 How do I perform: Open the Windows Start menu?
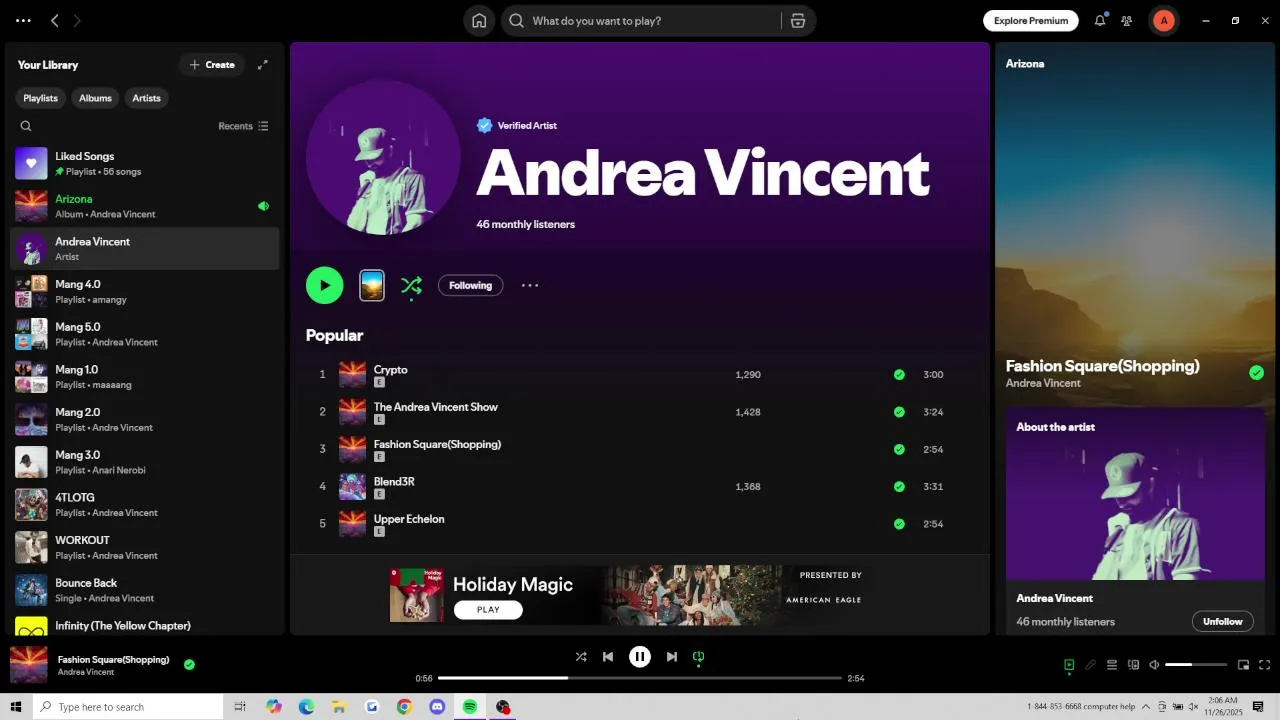(x=16, y=707)
